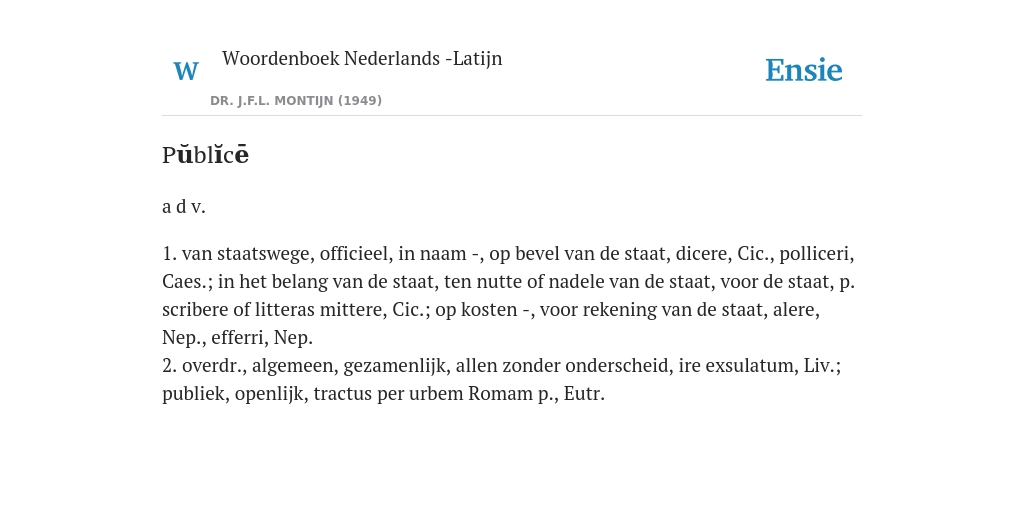This screenshot has width=1024, height=512.
Task: Click the divider line beneath the header
Action: (512, 116)
